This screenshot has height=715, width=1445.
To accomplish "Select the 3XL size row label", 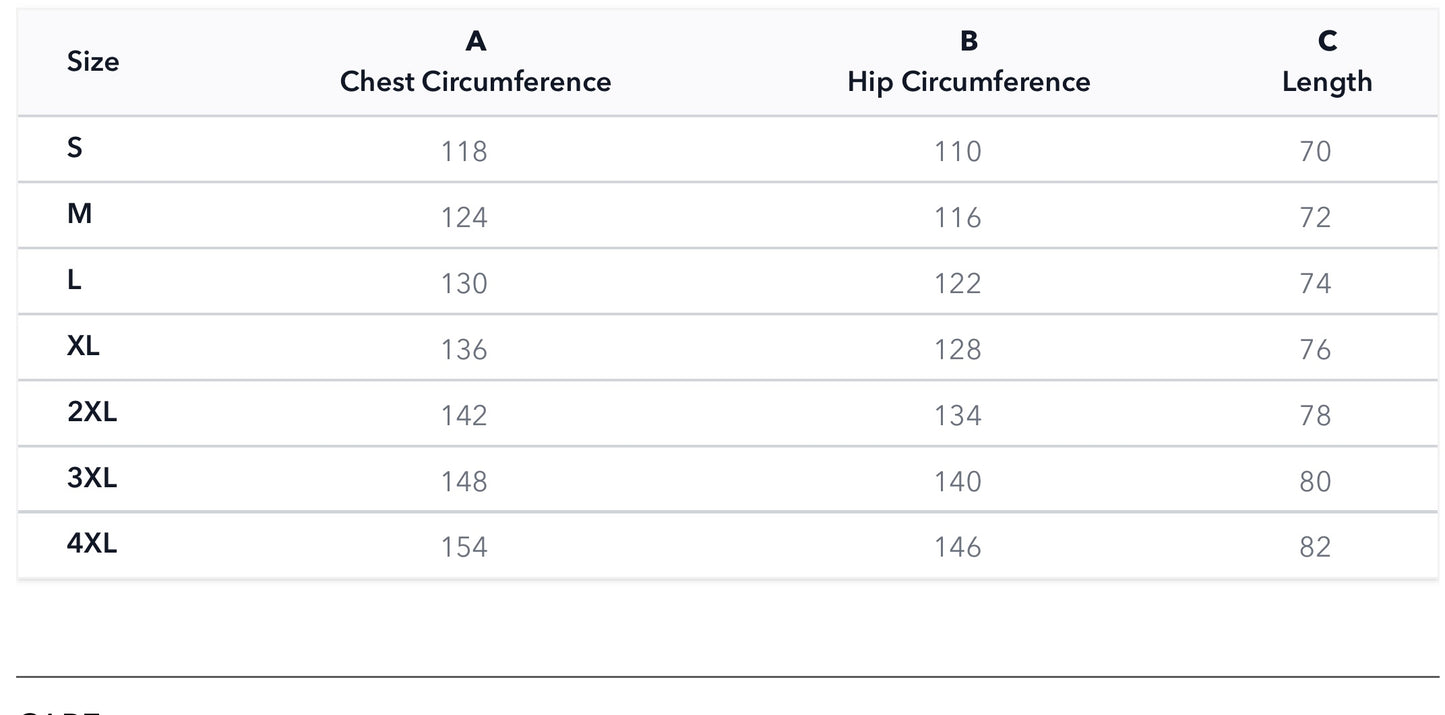I will (x=92, y=478).
